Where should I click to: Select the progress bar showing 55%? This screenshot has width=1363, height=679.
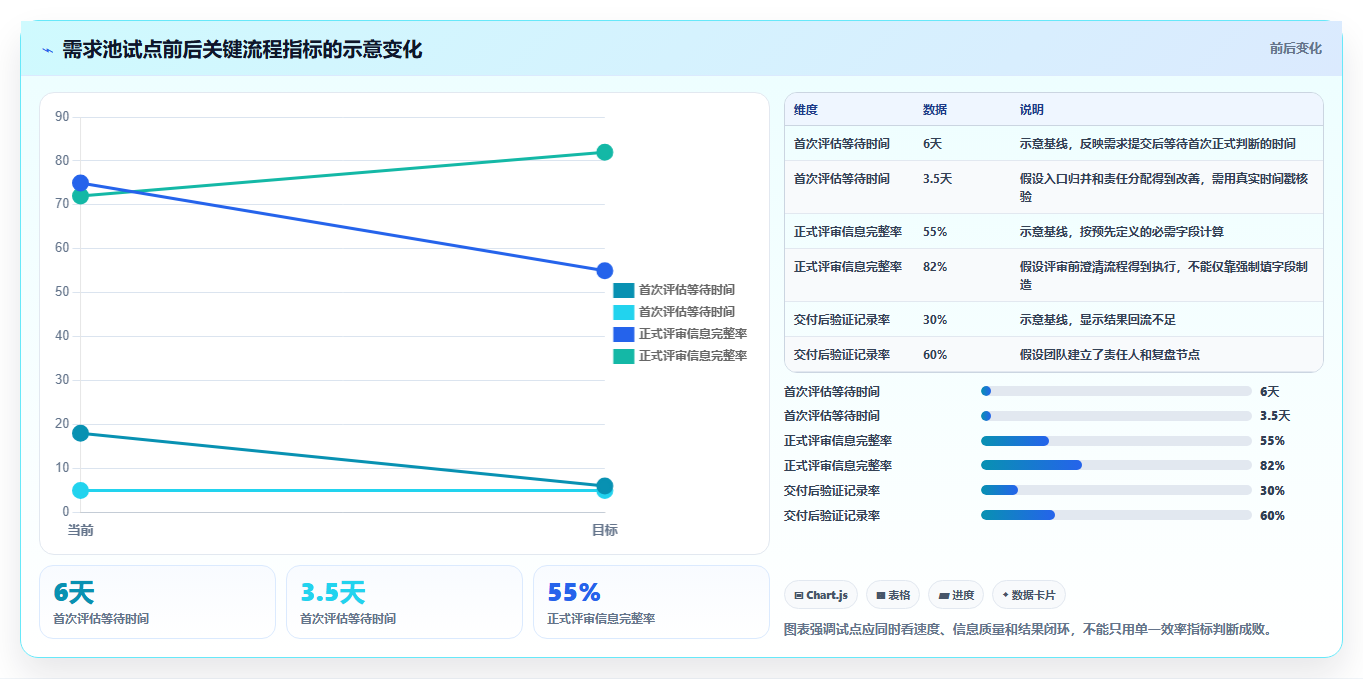pos(1116,441)
